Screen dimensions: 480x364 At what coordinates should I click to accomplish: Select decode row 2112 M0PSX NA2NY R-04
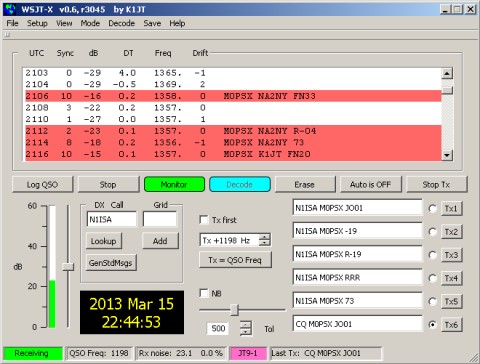click(x=233, y=131)
